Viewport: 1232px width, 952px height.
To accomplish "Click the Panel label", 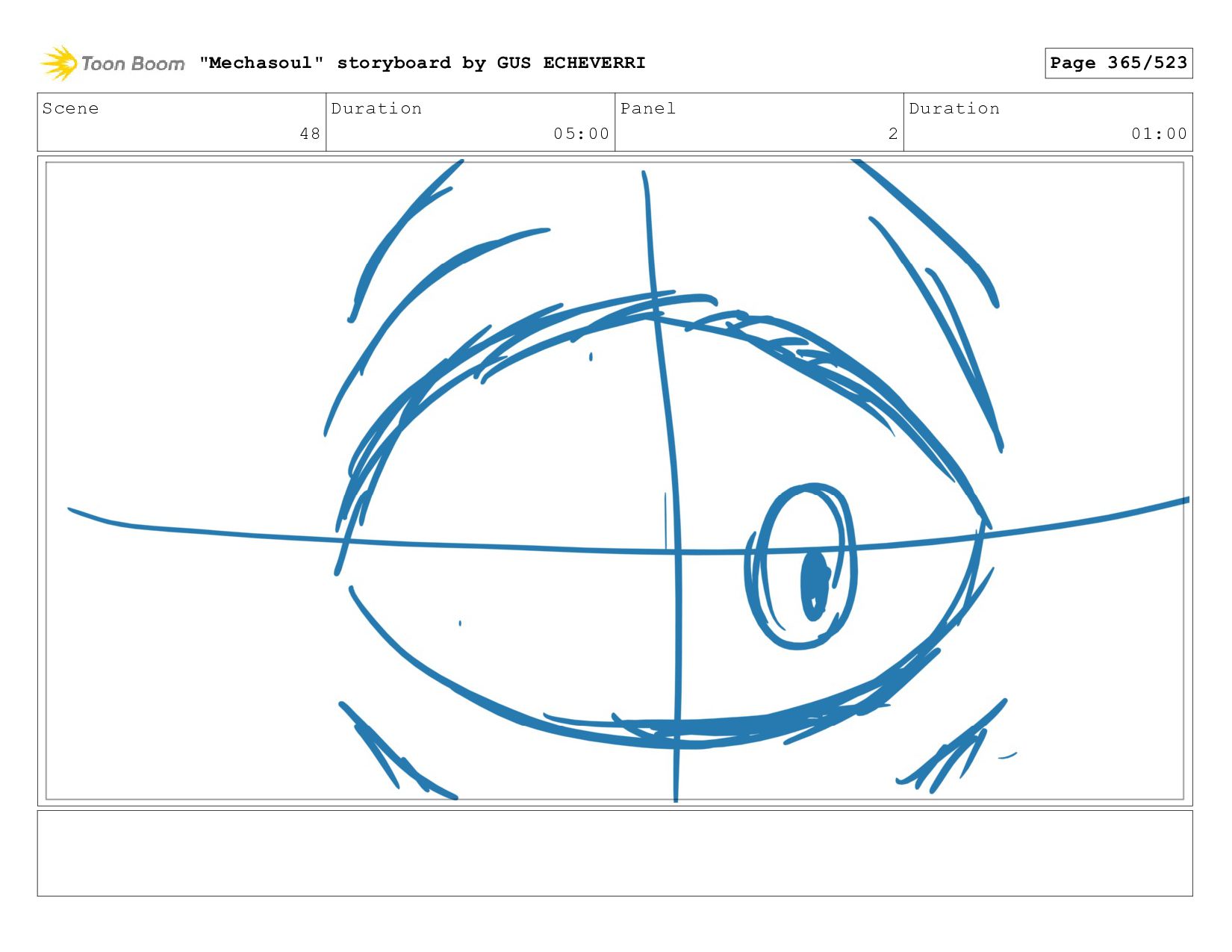I will (647, 108).
